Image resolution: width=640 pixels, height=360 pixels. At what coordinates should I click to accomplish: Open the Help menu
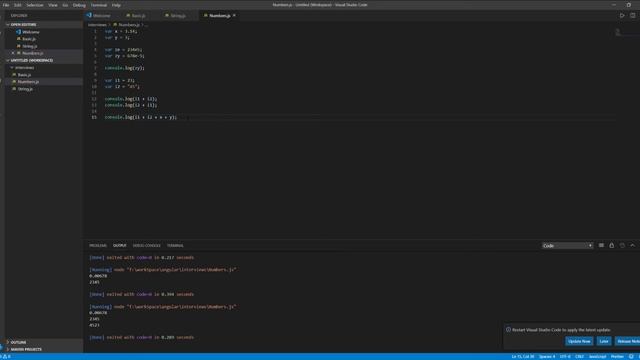(x=116, y=5)
